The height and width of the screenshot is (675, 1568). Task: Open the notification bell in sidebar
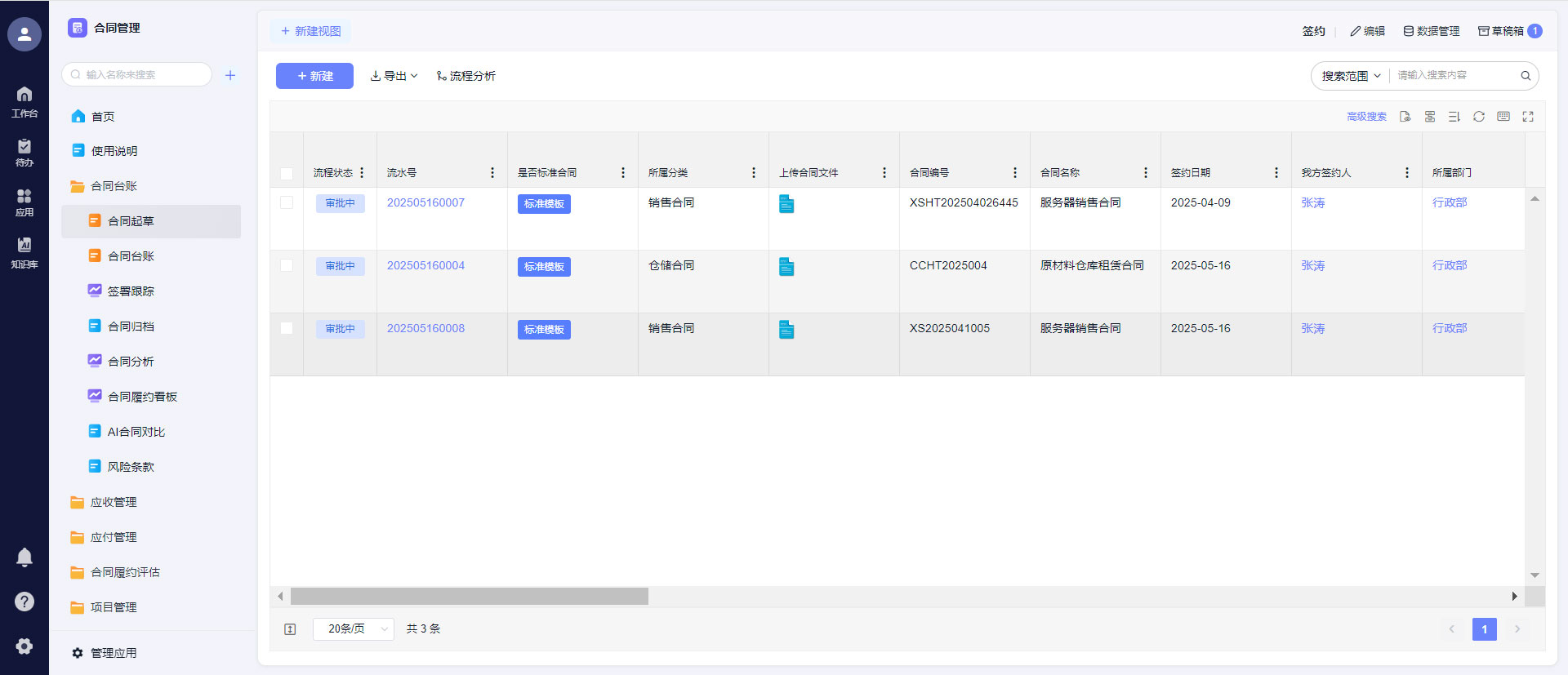(24, 557)
